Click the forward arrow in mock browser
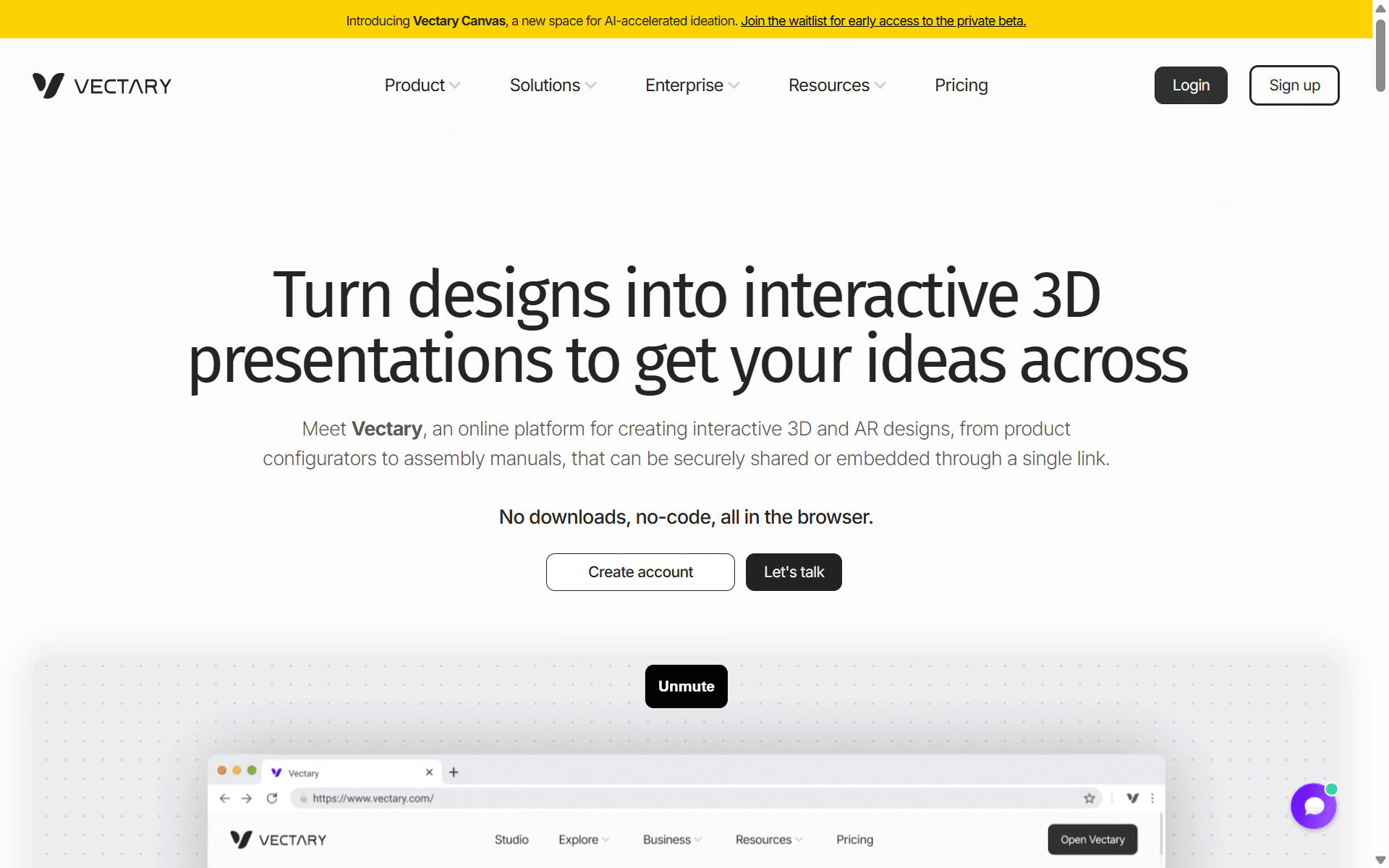The height and width of the screenshot is (868, 1389). [247, 799]
